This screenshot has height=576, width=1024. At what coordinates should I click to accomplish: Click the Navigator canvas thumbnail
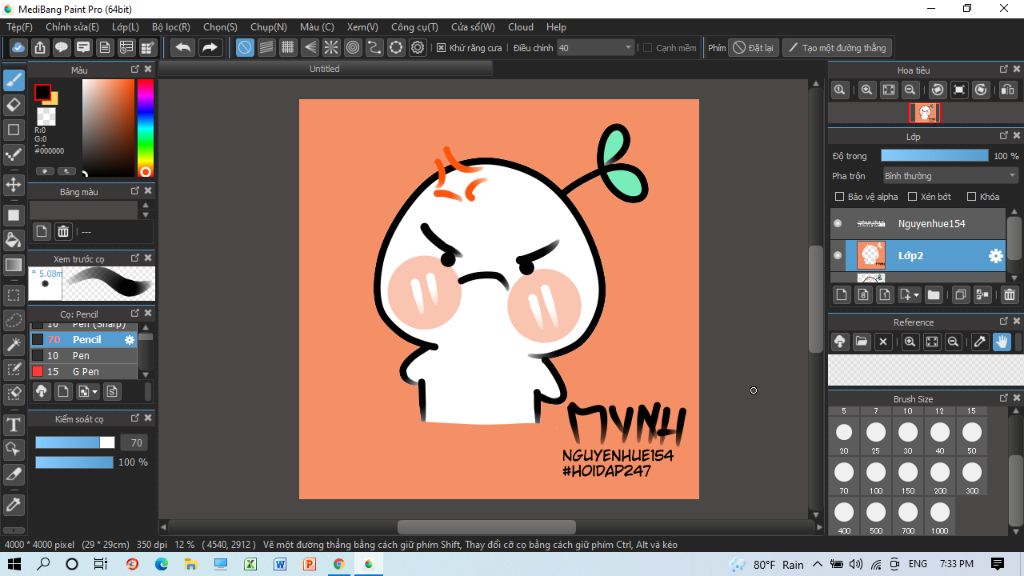925,113
